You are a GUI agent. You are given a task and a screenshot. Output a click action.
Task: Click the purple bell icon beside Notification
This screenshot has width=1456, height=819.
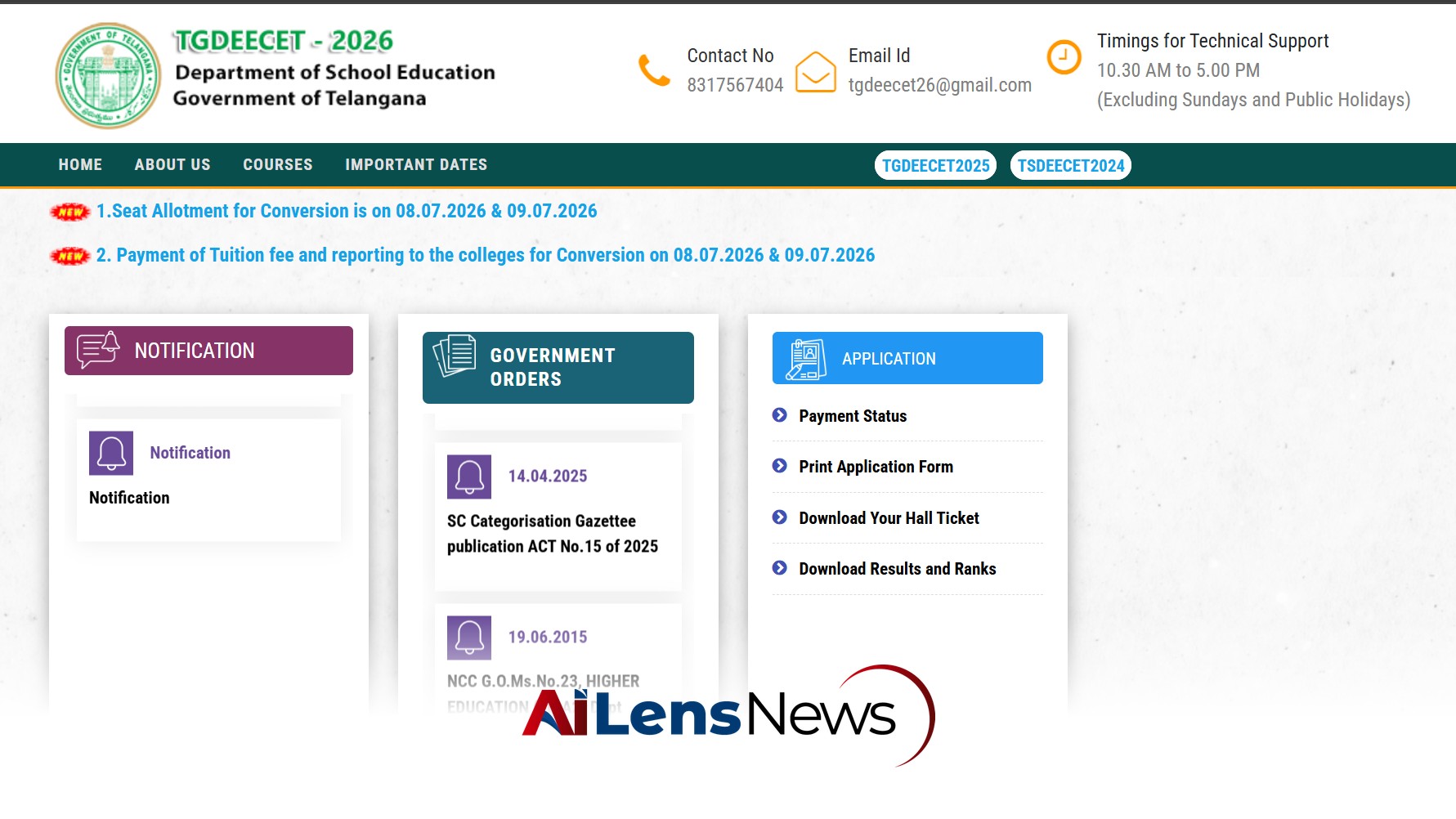pyautogui.click(x=111, y=453)
